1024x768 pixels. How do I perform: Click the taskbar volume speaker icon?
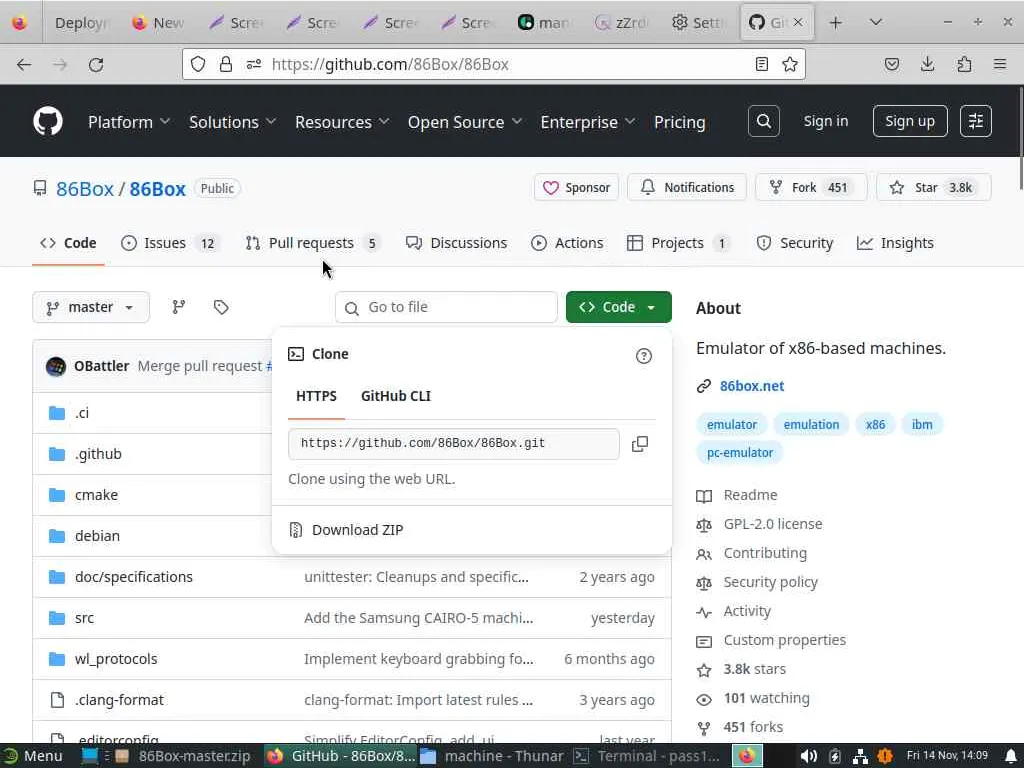coord(808,756)
